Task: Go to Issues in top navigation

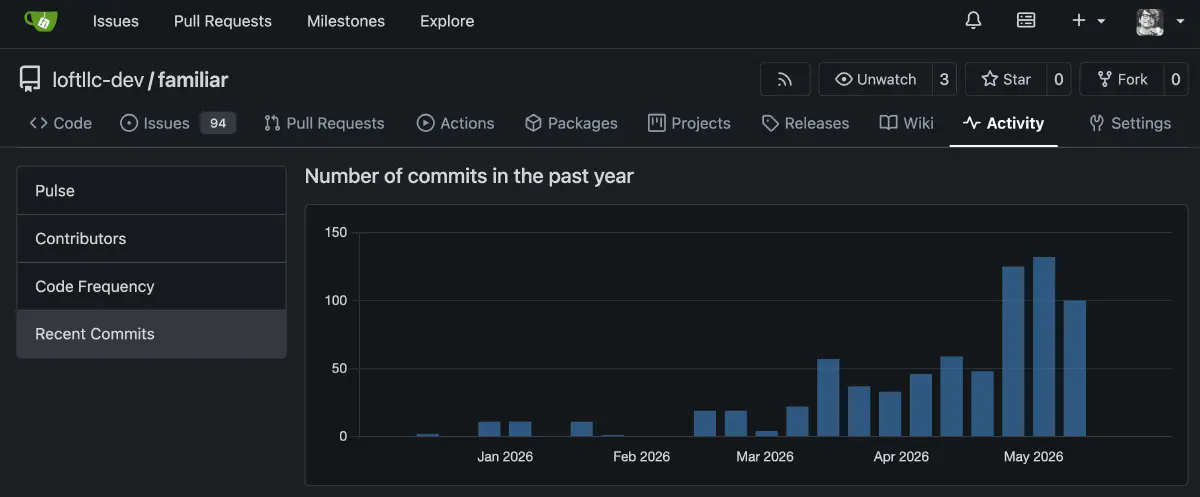Action: 116,21
